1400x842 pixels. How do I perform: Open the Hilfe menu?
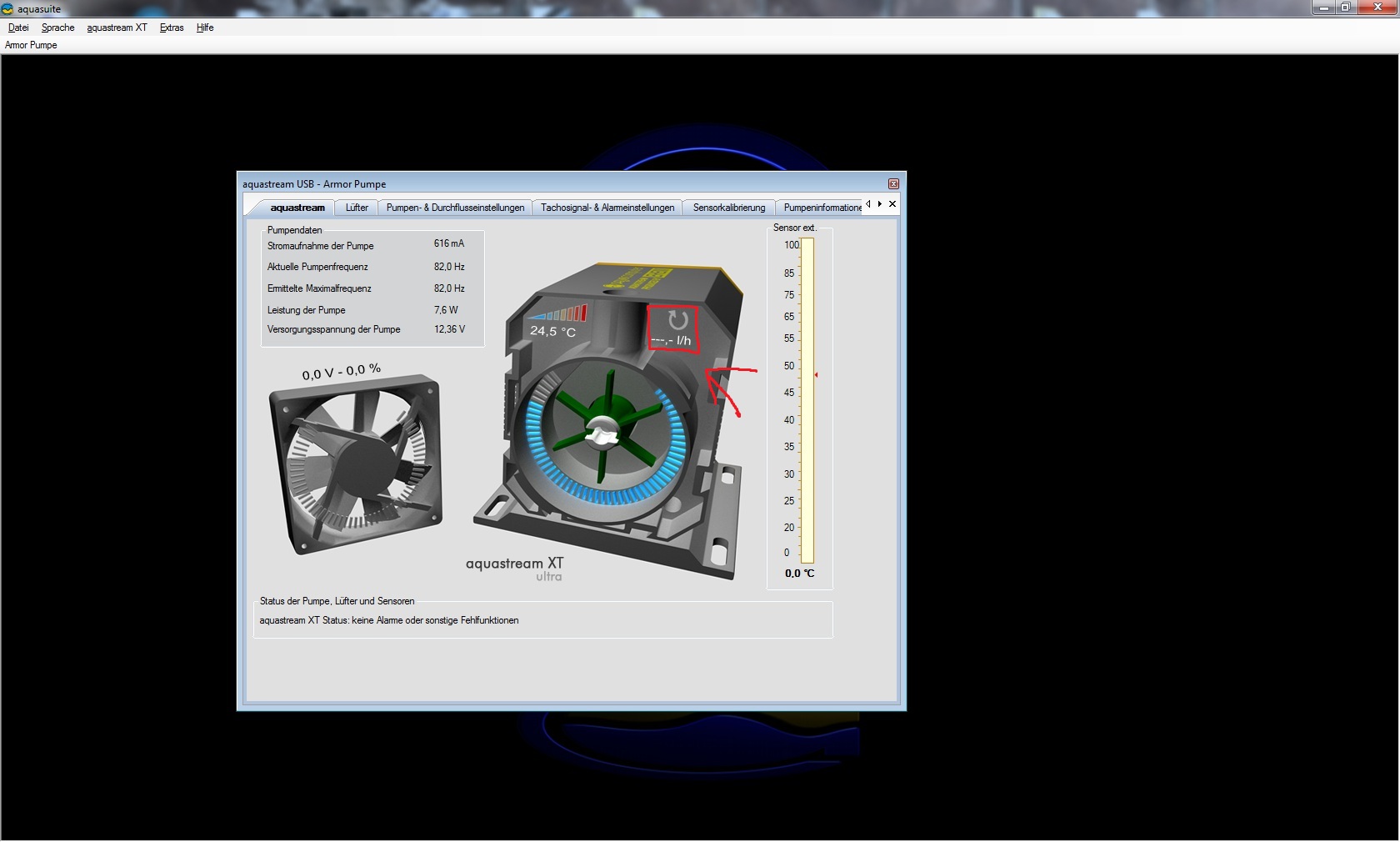[205, 28]
